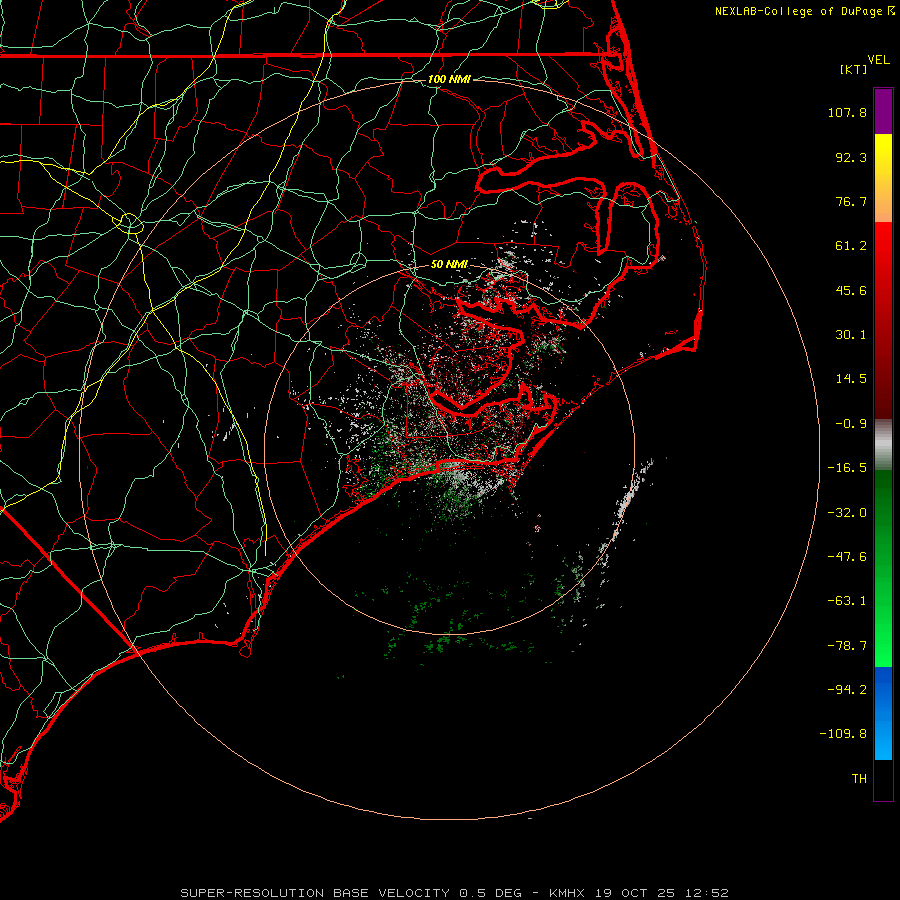
Task: Select the 50 NMI range ring label
Action: 449,264
